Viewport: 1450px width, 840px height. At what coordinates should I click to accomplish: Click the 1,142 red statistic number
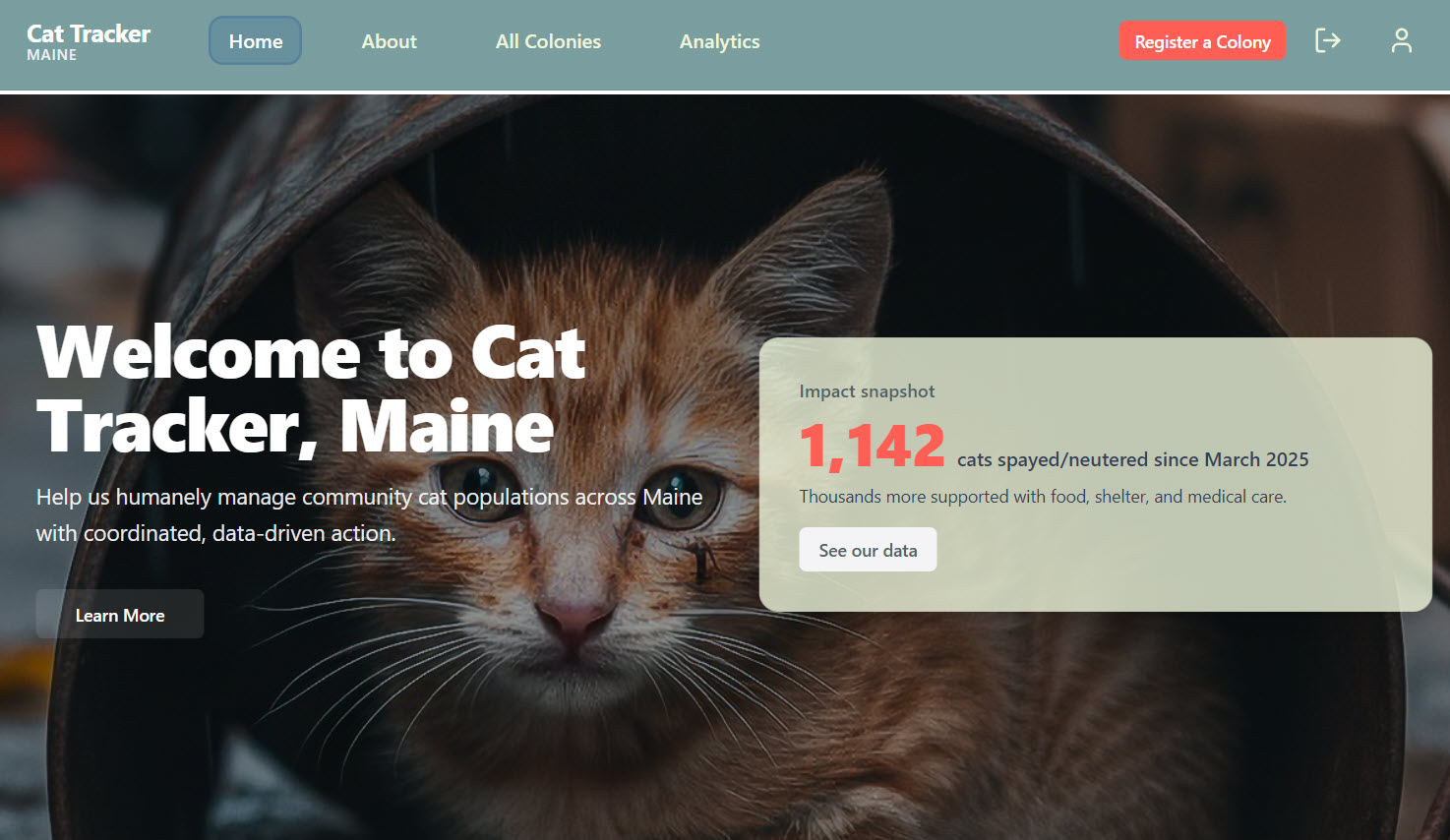point(873,447)
